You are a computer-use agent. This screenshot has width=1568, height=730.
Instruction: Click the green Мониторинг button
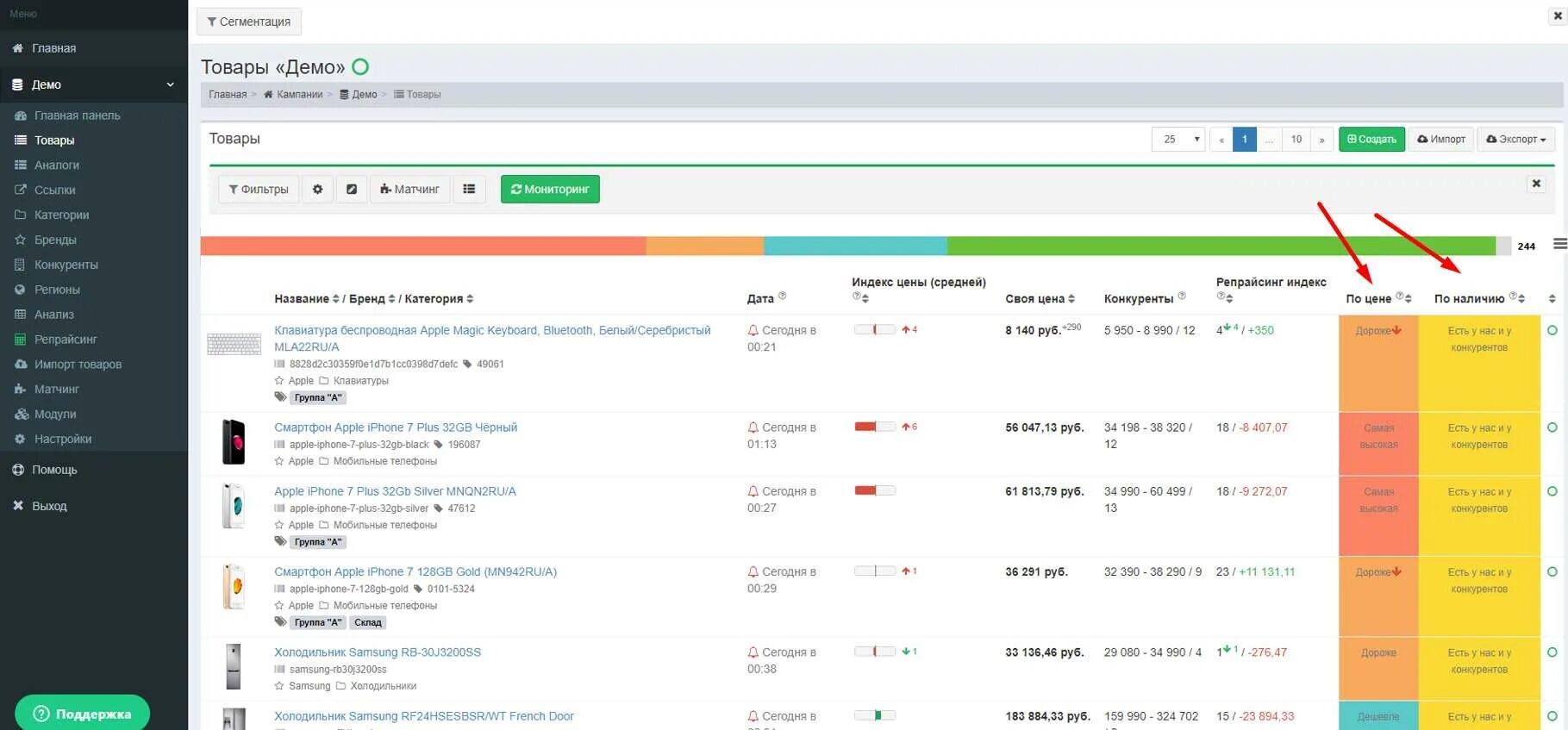550,189
